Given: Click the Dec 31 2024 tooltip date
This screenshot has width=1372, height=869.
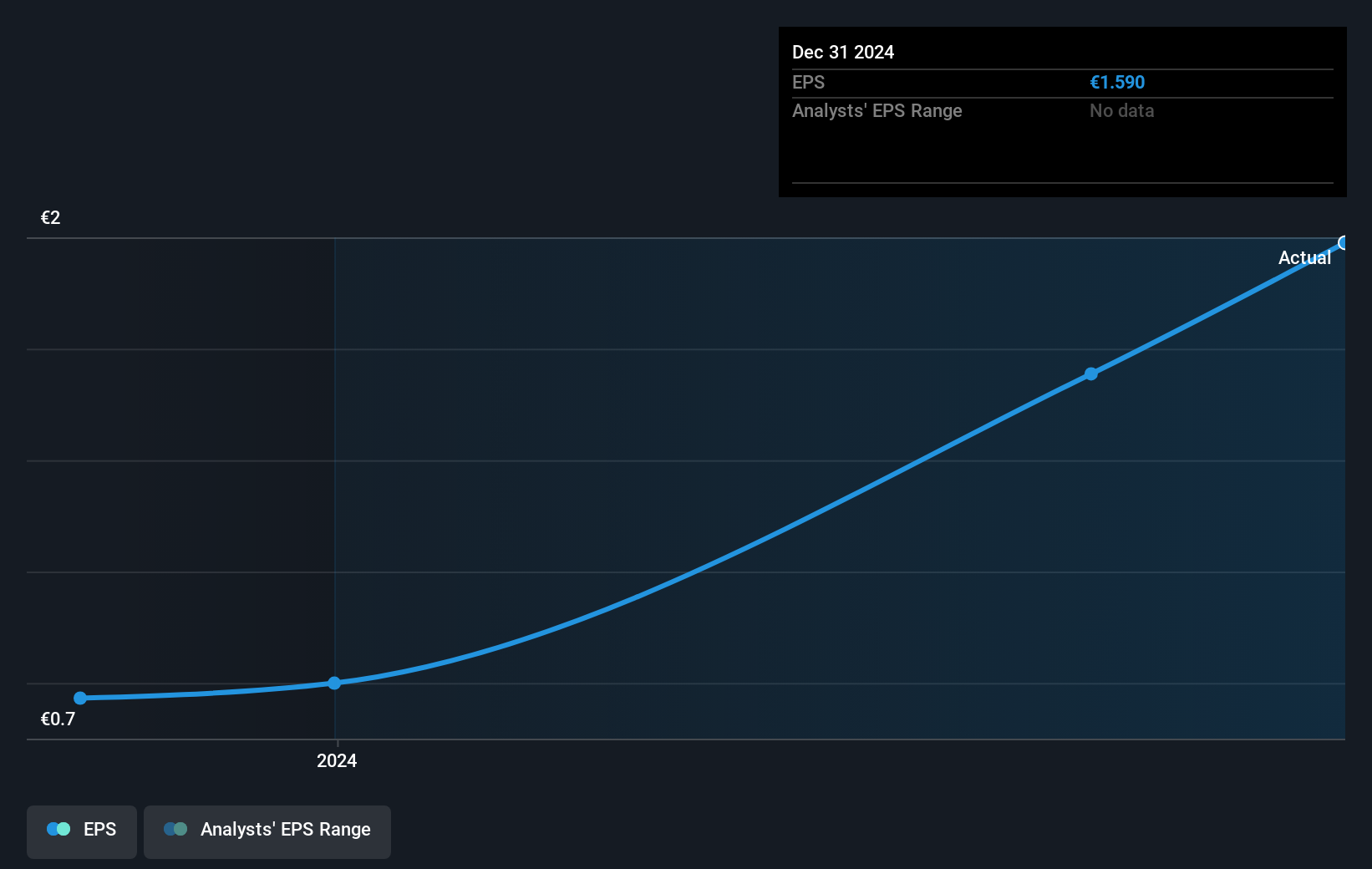Looking at the screenshot, I should [843, 53].
